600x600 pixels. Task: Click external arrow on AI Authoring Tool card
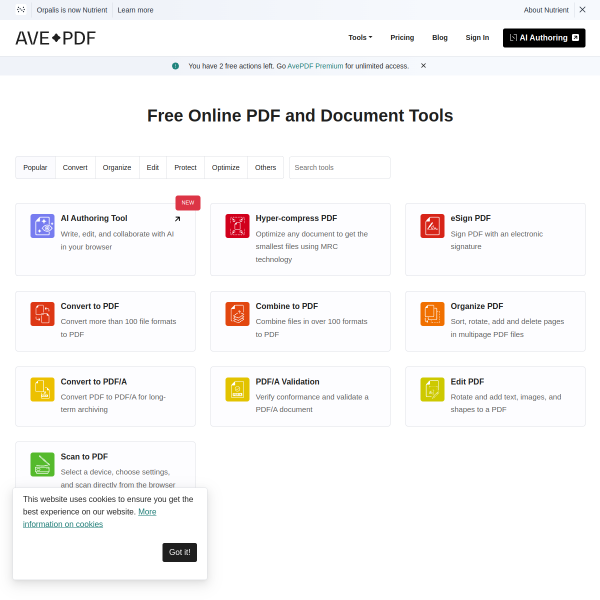click(x=177, y=219)
